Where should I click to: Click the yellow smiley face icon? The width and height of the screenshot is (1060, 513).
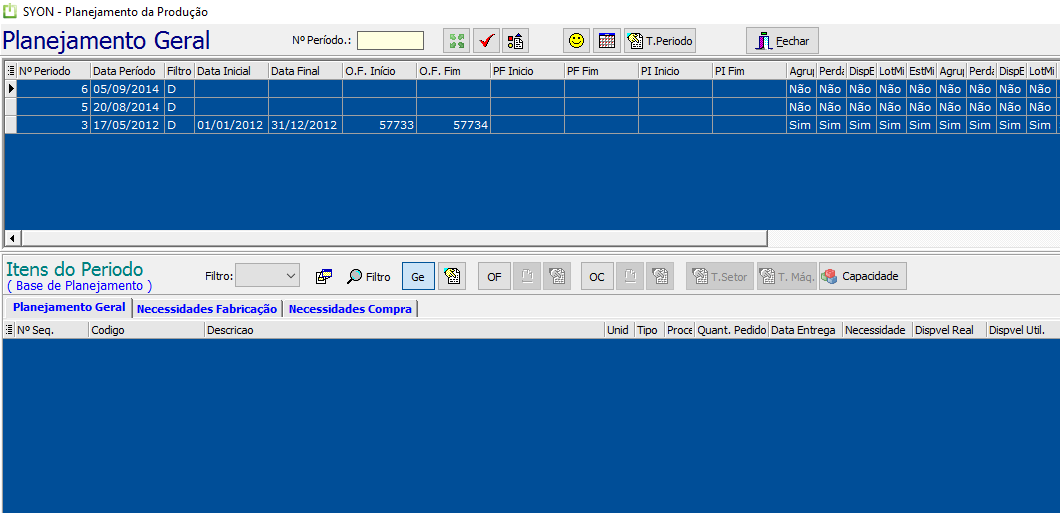(576, 41)
